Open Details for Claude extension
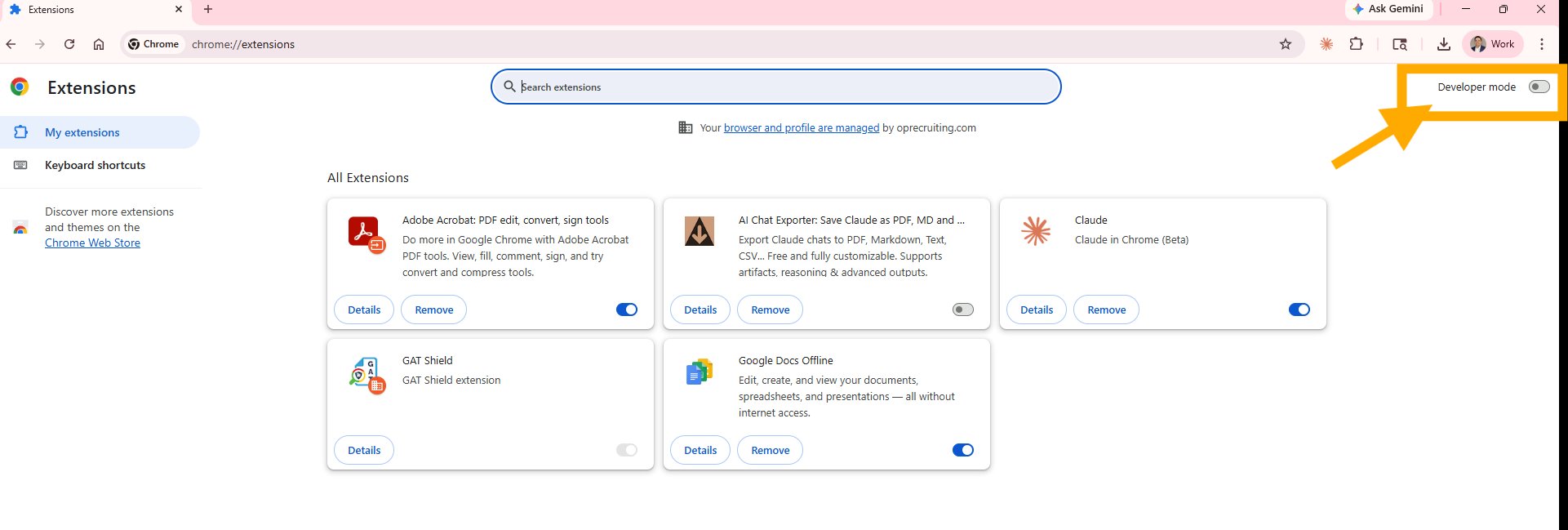1568x530 pixels. coord(1037,310)
